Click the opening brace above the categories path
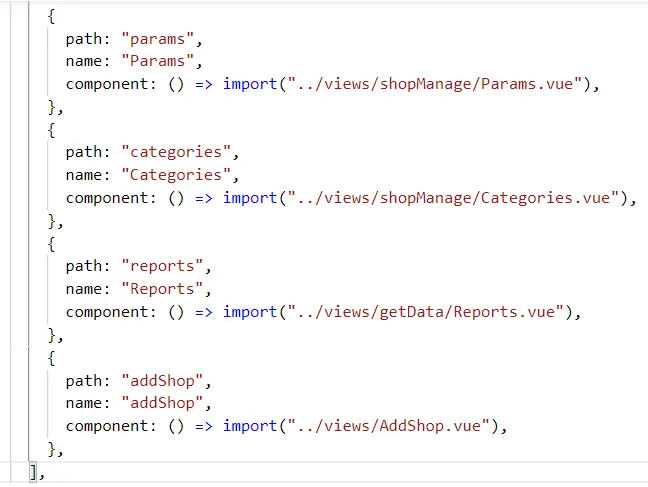This screenshot has height=487, width=648. (x=52, y=130)
